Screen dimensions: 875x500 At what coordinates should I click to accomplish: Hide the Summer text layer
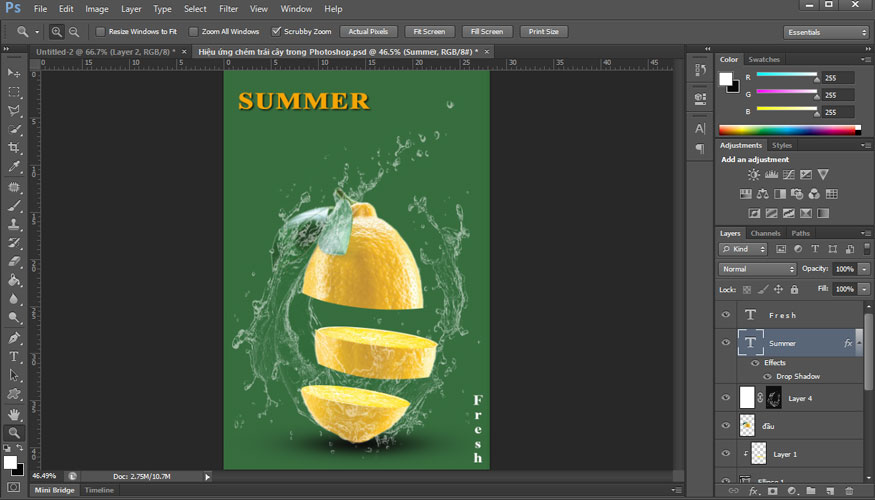click(725, 343)
